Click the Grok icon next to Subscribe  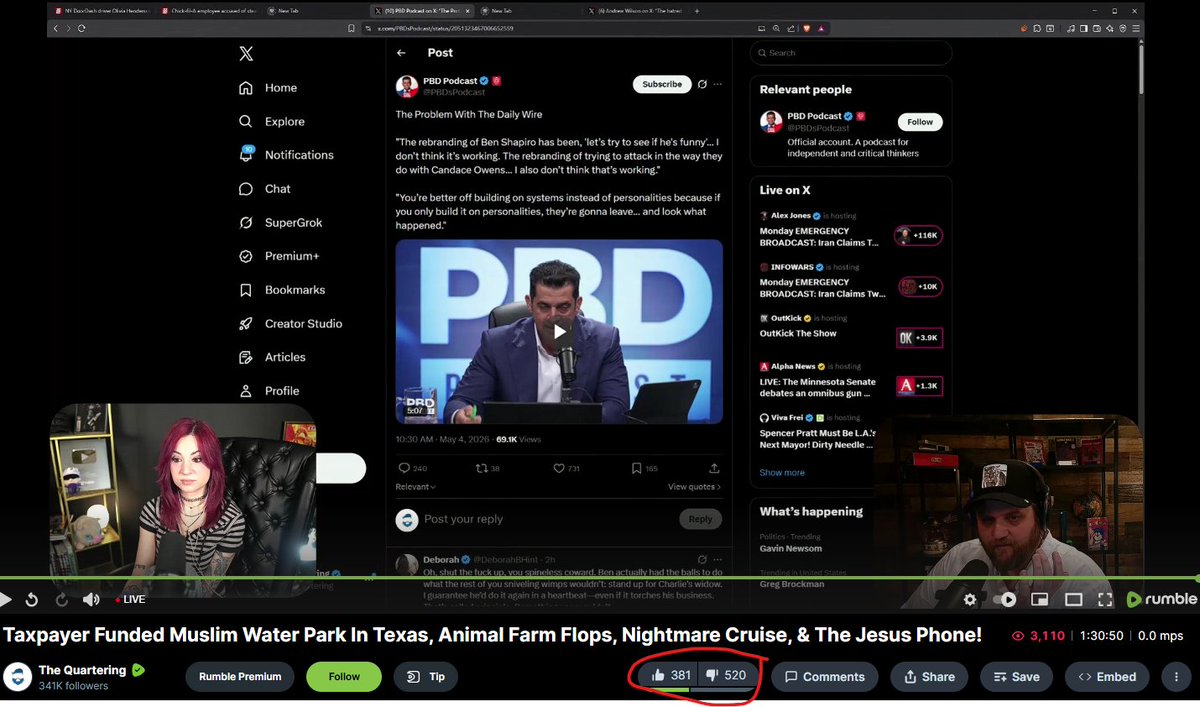tap(703, 84)
